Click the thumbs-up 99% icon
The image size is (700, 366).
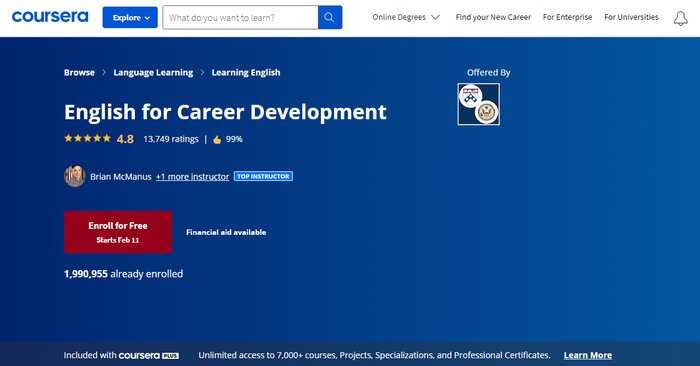coord(217,140)
